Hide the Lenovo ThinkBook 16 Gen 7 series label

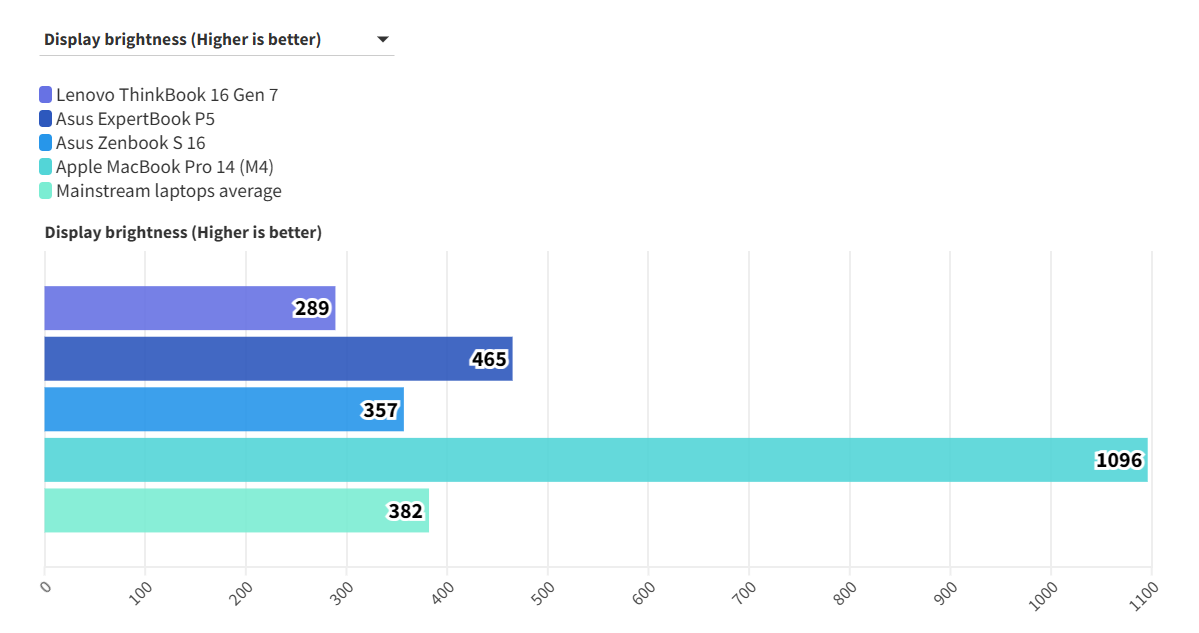167,95
